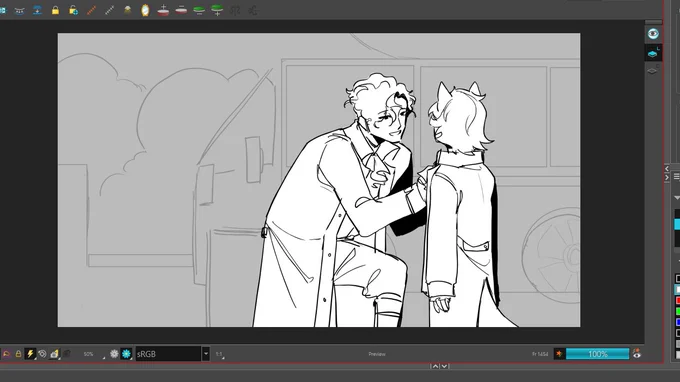Select the blue layer icon in right sidebar

(653, 54)
